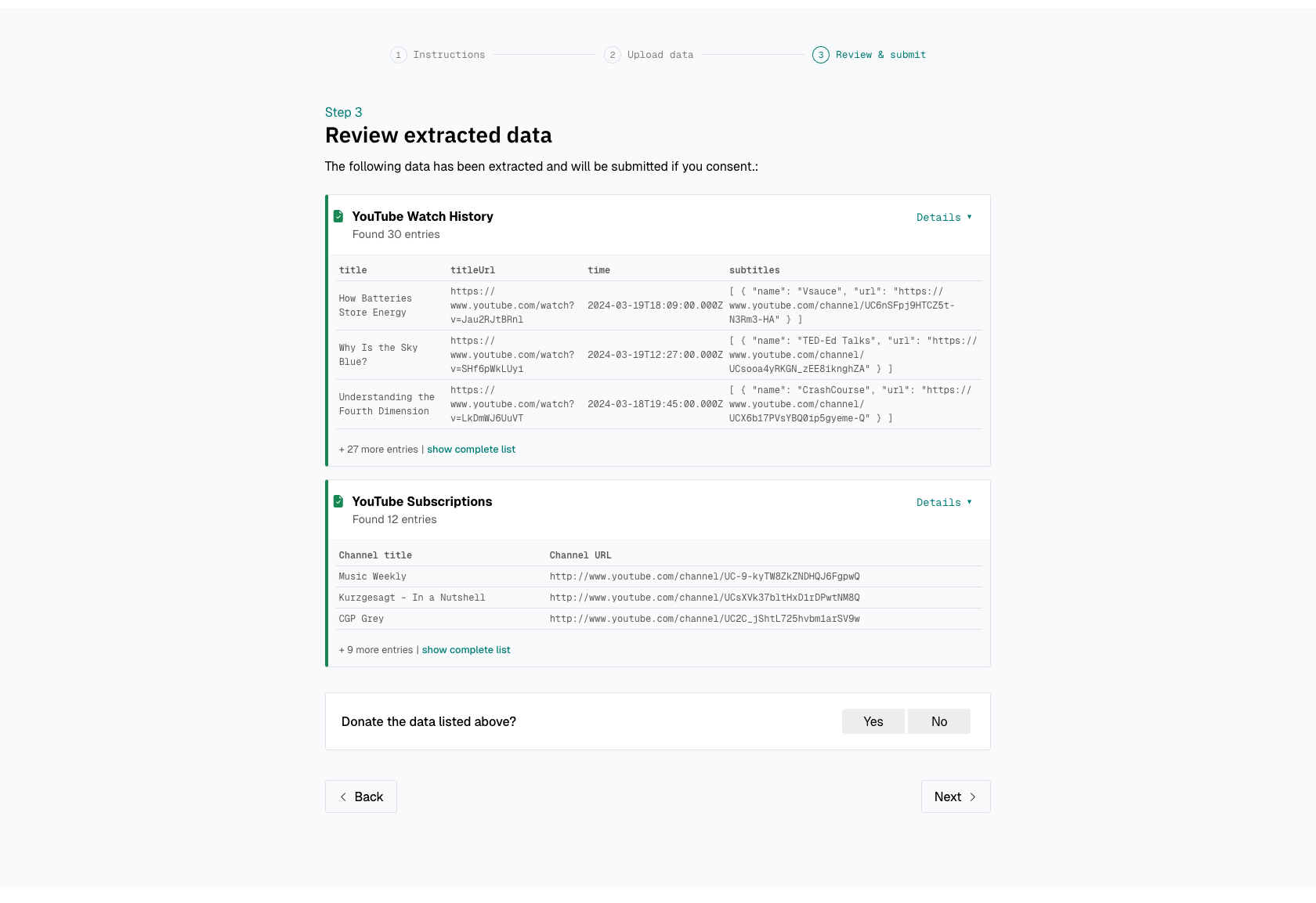Click the Kurzgesagt channel URL

pos(704,598)
